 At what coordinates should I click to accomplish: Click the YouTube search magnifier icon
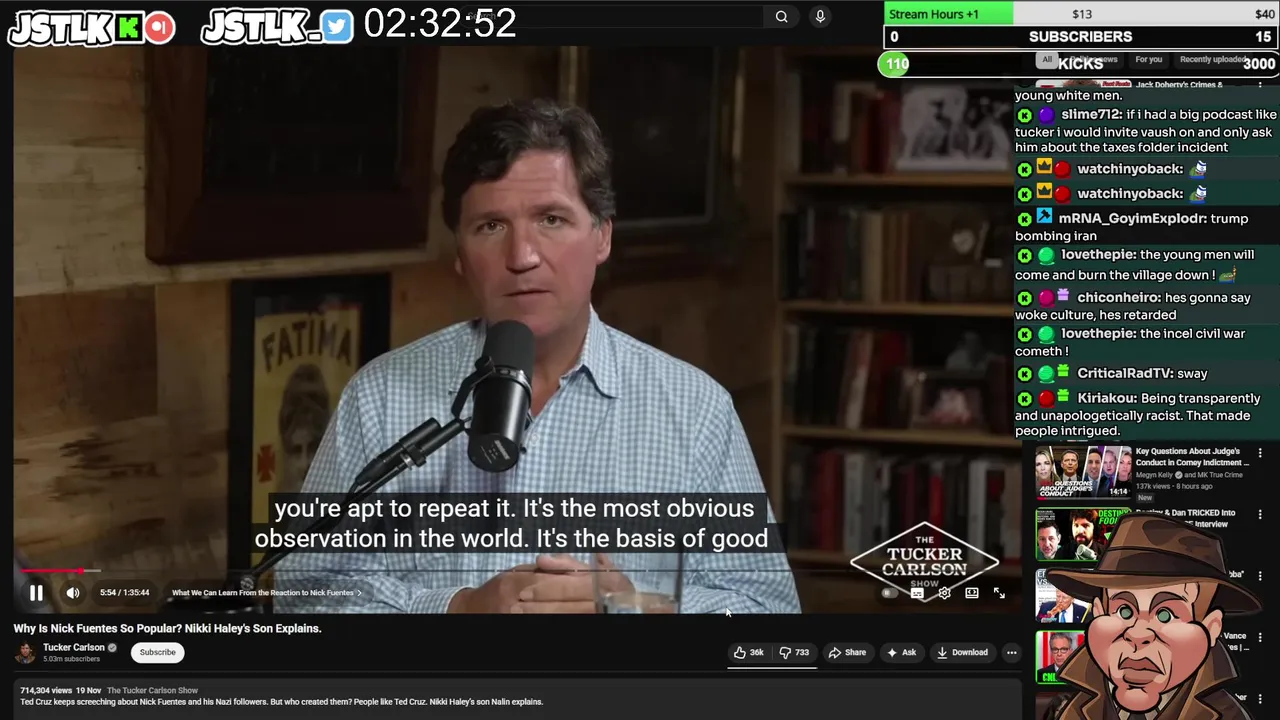[782, 16]
